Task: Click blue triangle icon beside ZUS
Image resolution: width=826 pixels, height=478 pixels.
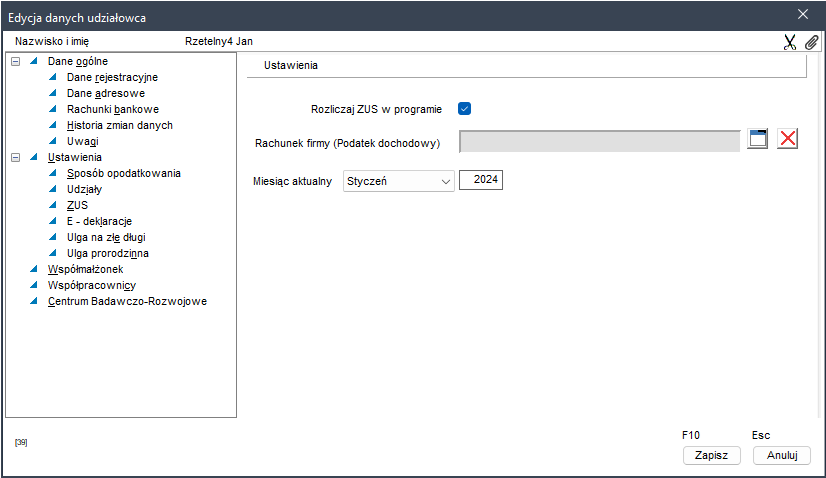Action: pos(54,205)
